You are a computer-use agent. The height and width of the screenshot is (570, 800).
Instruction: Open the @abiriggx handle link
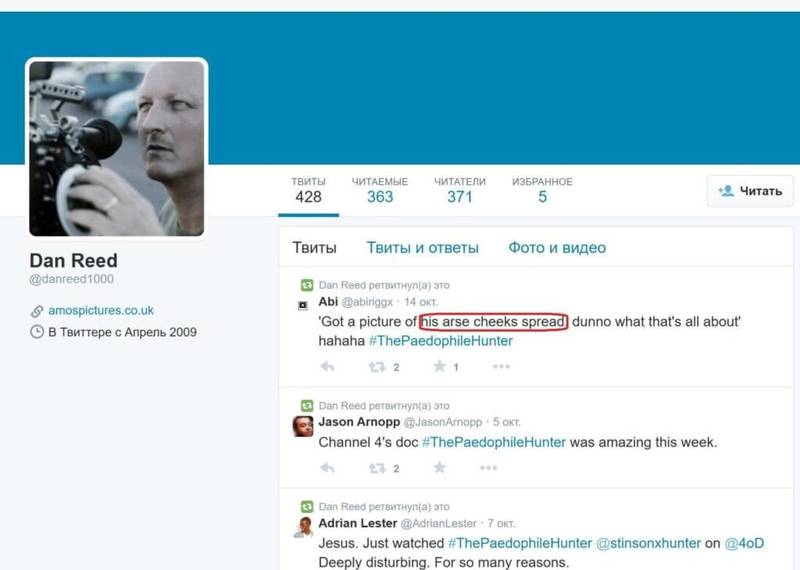click(367, 302)
